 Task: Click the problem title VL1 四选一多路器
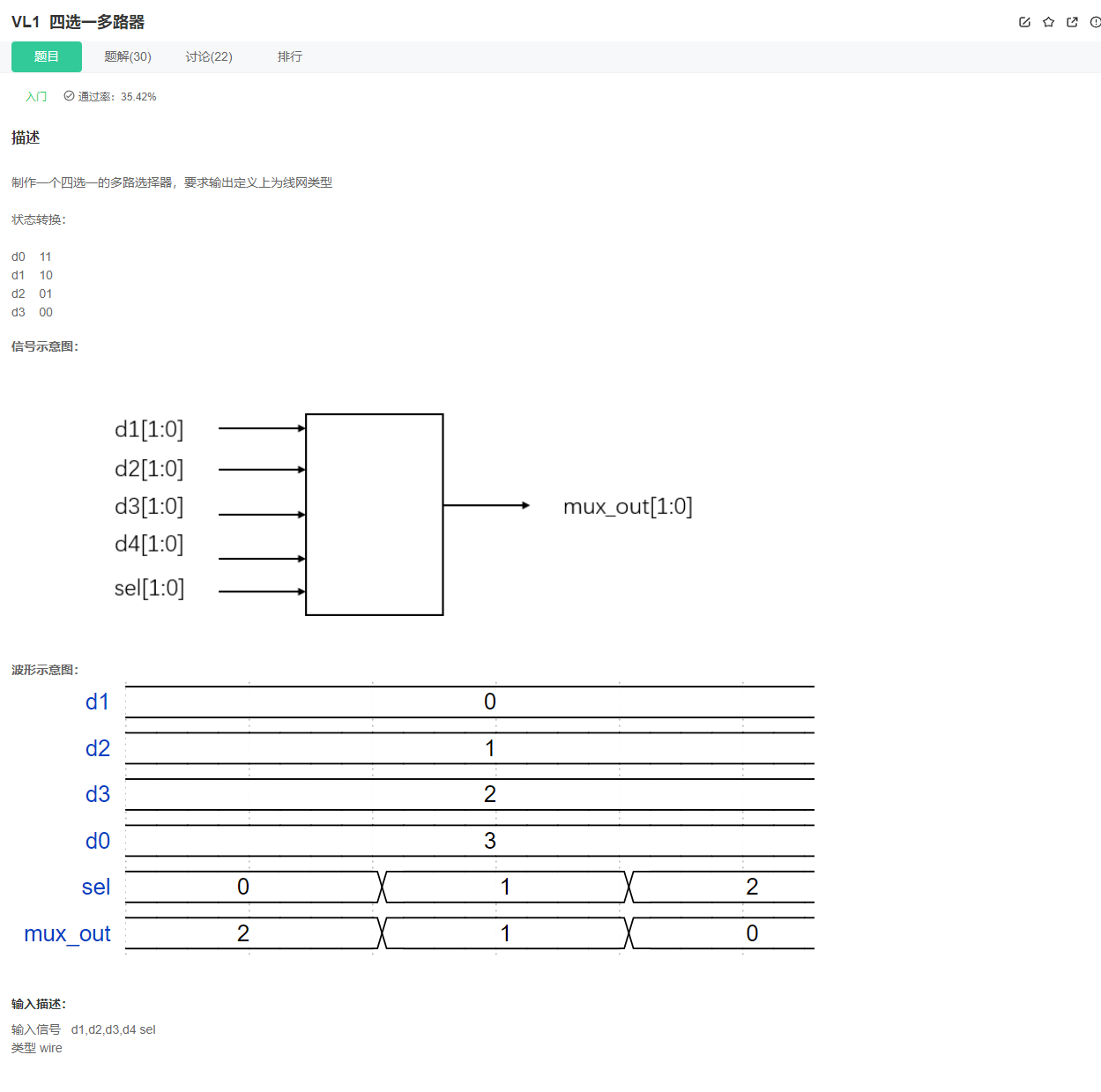[x=78, y=22]
